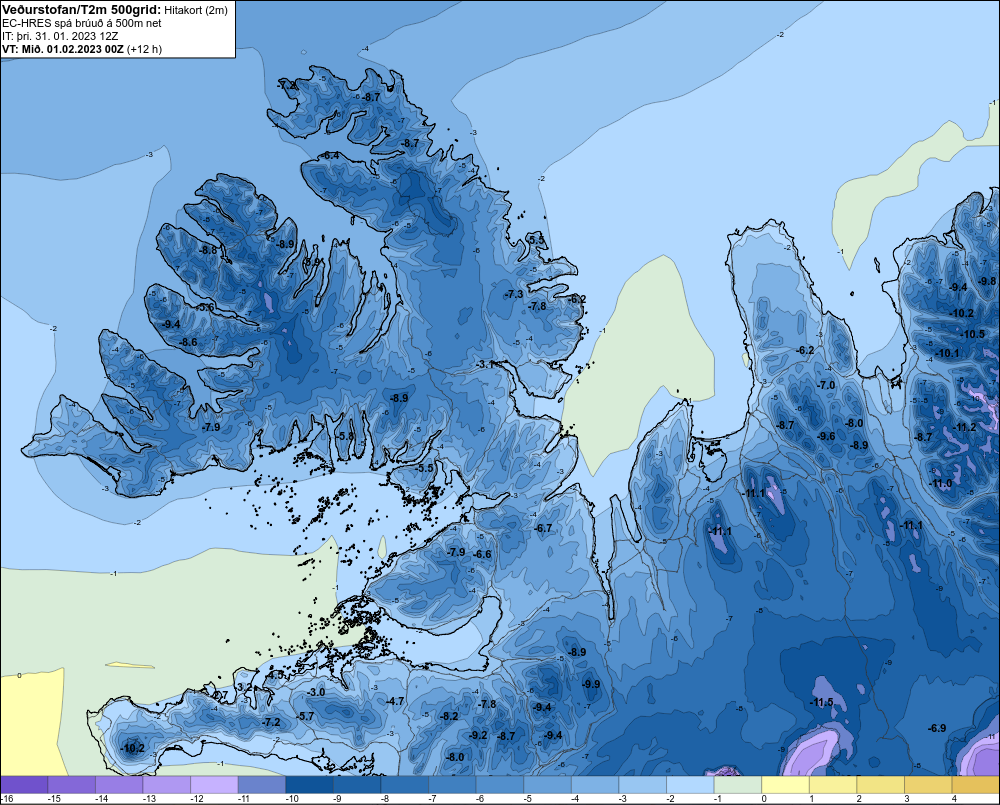Click the '-3.0' temperature label
Viewport: 1000px width, 805px height.
316,692
